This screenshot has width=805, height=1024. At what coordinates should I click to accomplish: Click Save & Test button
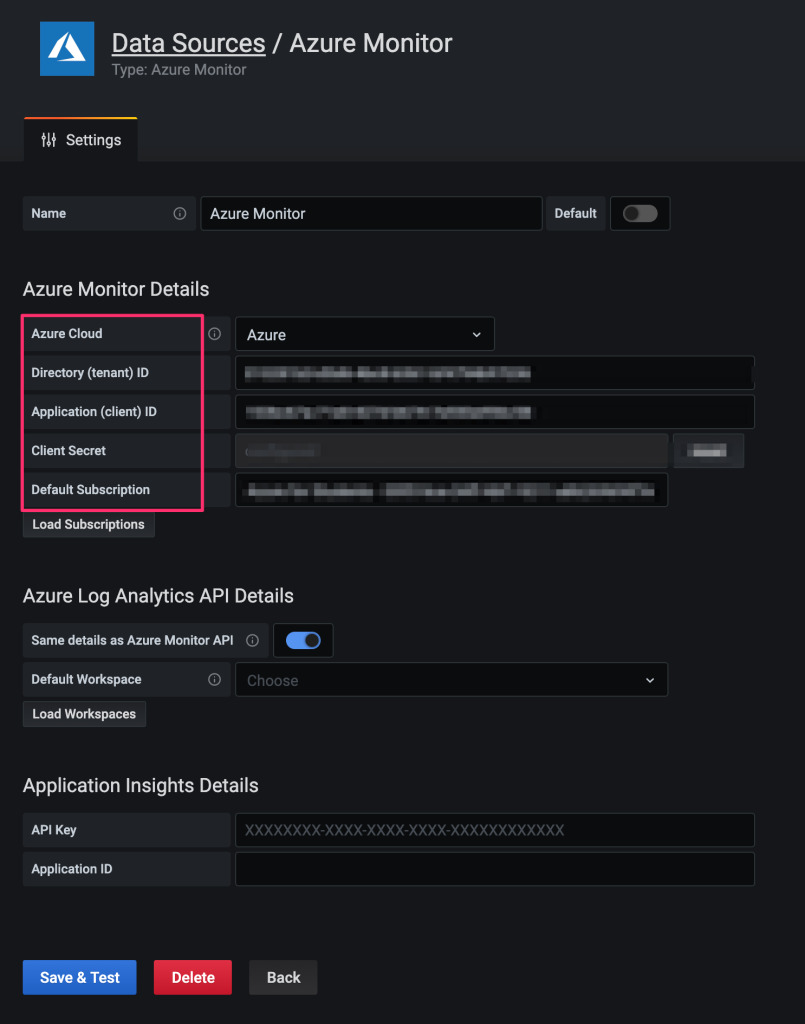click(80, 978)
